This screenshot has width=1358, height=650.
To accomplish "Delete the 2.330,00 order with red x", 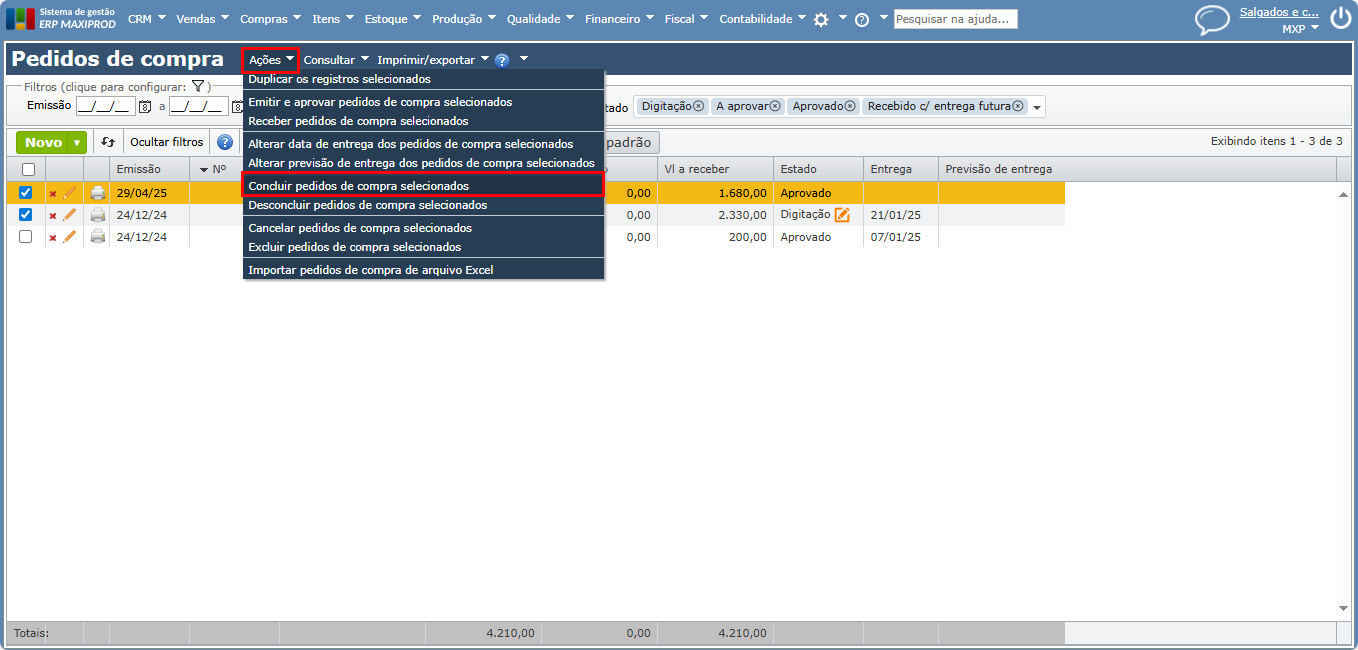I will pyautogui.click(x=53, y=215).
